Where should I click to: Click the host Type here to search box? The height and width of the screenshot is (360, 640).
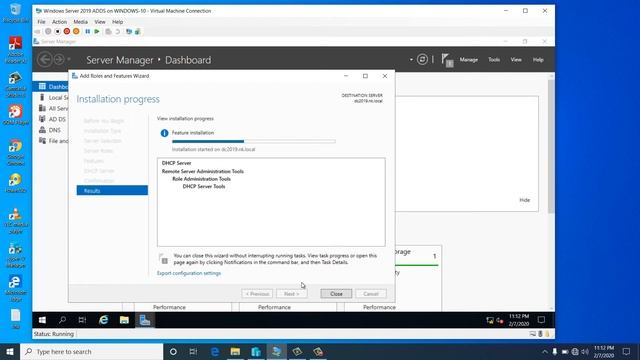(91, 351)
